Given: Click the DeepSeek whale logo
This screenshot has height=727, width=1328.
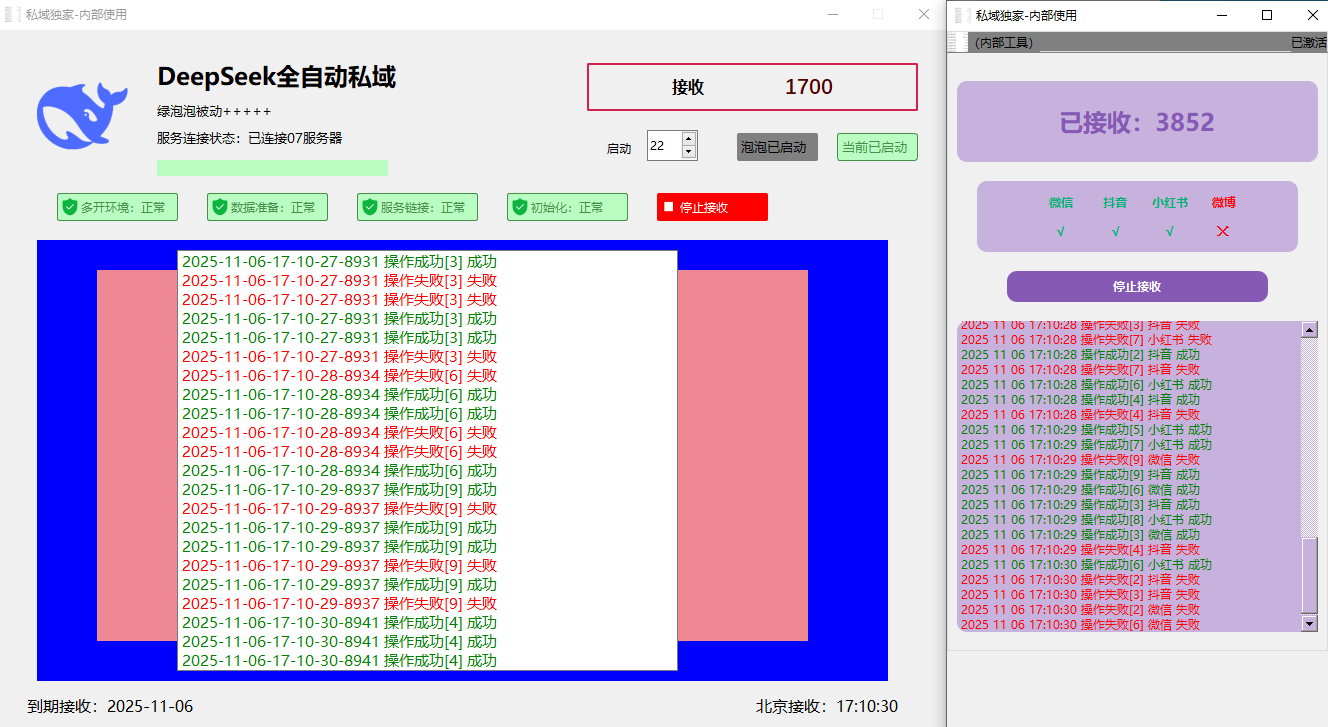Looking at the screenshot, I should click(81, 115).
